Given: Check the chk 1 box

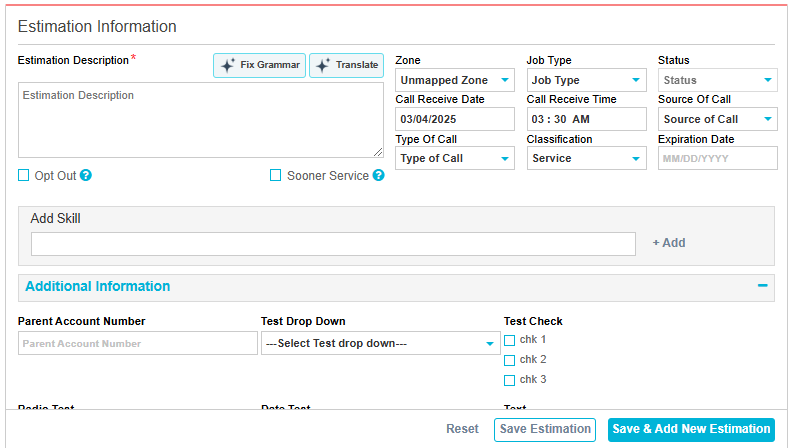Looking at the screenshot, I should point(510,340).
